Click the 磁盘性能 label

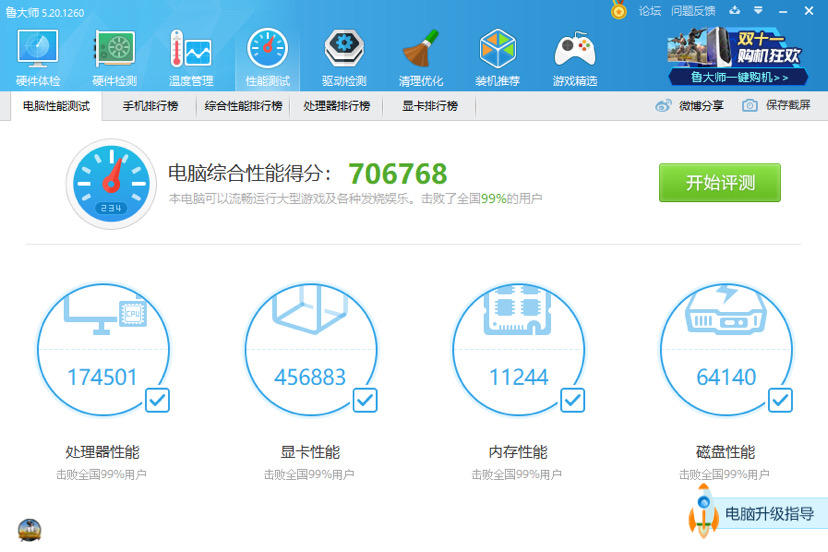726,452
